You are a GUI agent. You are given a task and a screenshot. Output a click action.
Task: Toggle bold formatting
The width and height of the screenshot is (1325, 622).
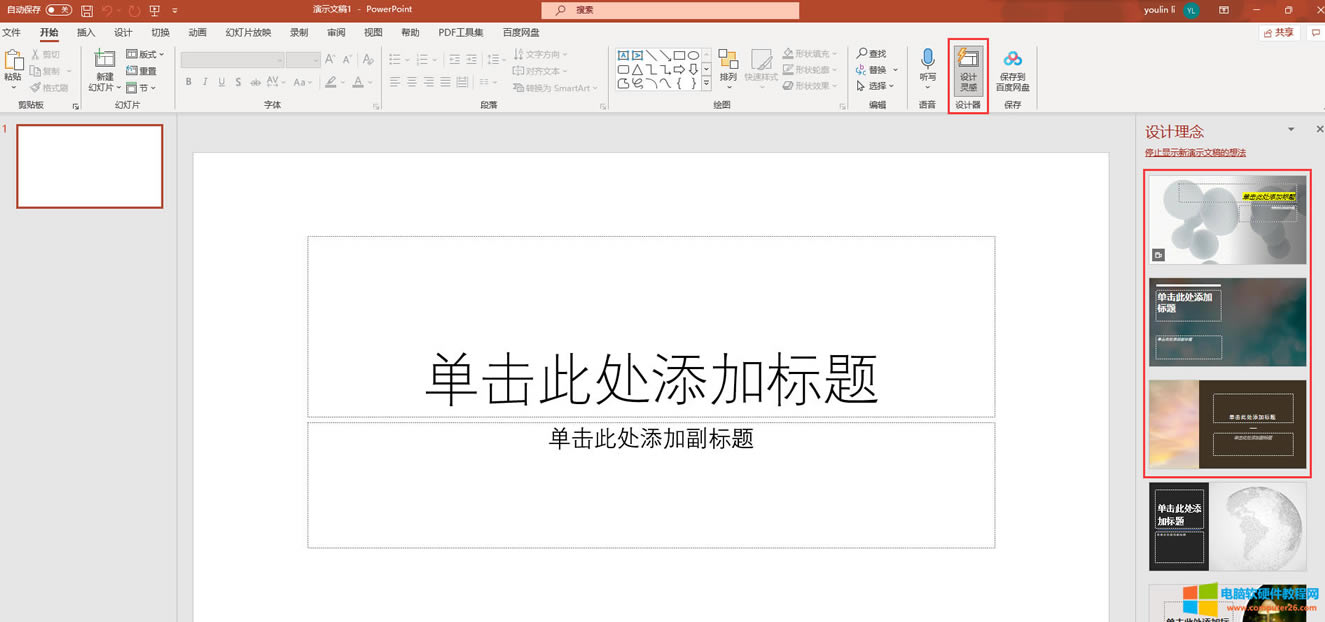click(188, 82)
